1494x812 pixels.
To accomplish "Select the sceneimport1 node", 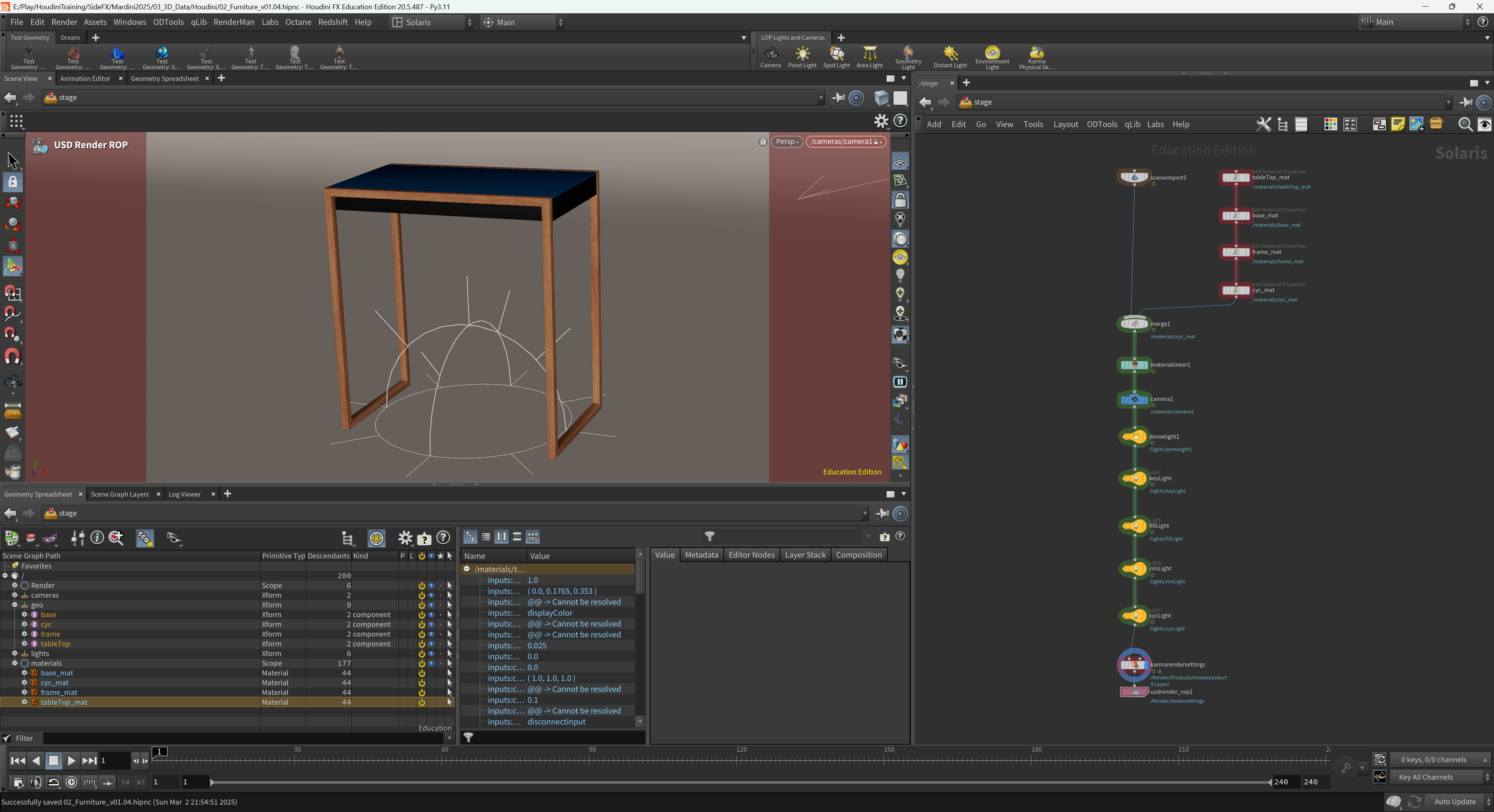I will 1134,177.
